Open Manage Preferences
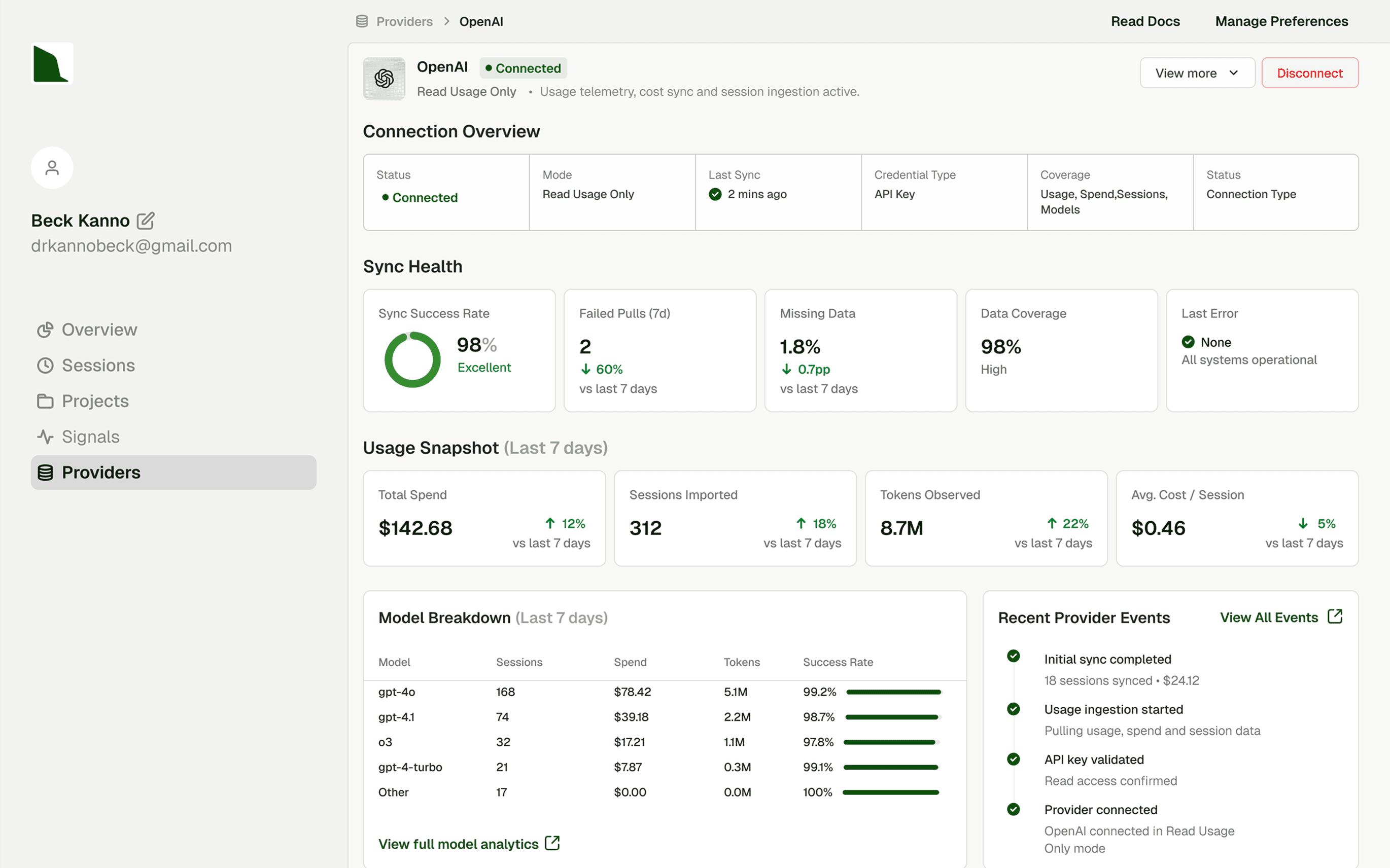The image size is (1390, 868). pyautogui.click(x=1281, y=21)
